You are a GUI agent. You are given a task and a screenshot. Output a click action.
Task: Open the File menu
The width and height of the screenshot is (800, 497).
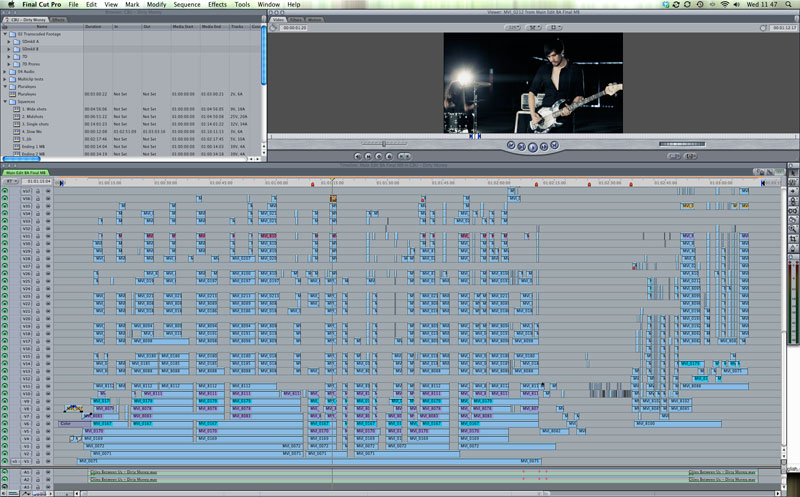(73, 5)
